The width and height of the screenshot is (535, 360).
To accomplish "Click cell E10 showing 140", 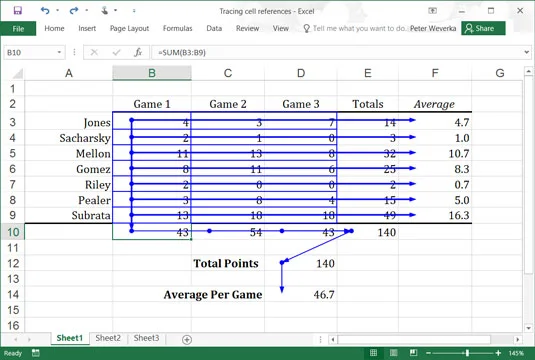I will 368,232.
